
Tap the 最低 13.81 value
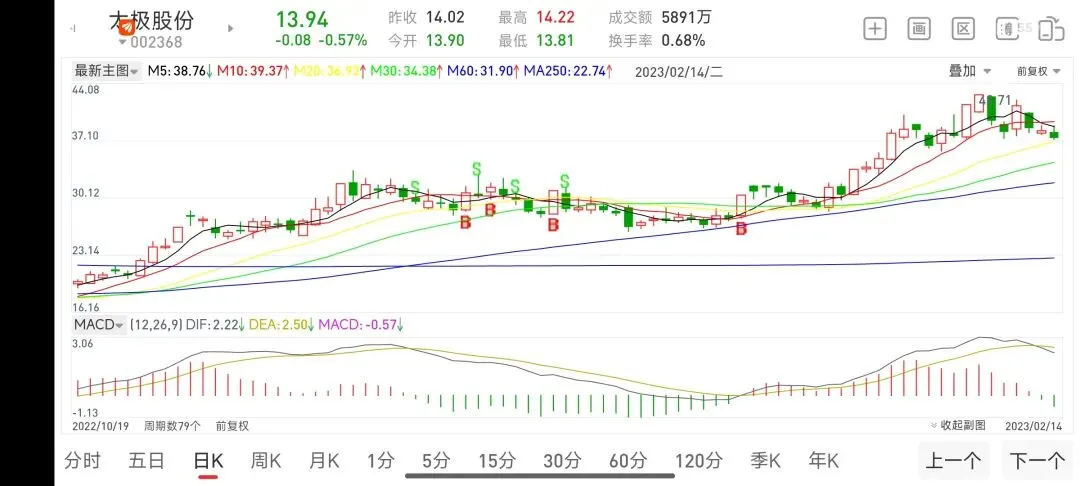pyautogui.click(x=555, y=41)
